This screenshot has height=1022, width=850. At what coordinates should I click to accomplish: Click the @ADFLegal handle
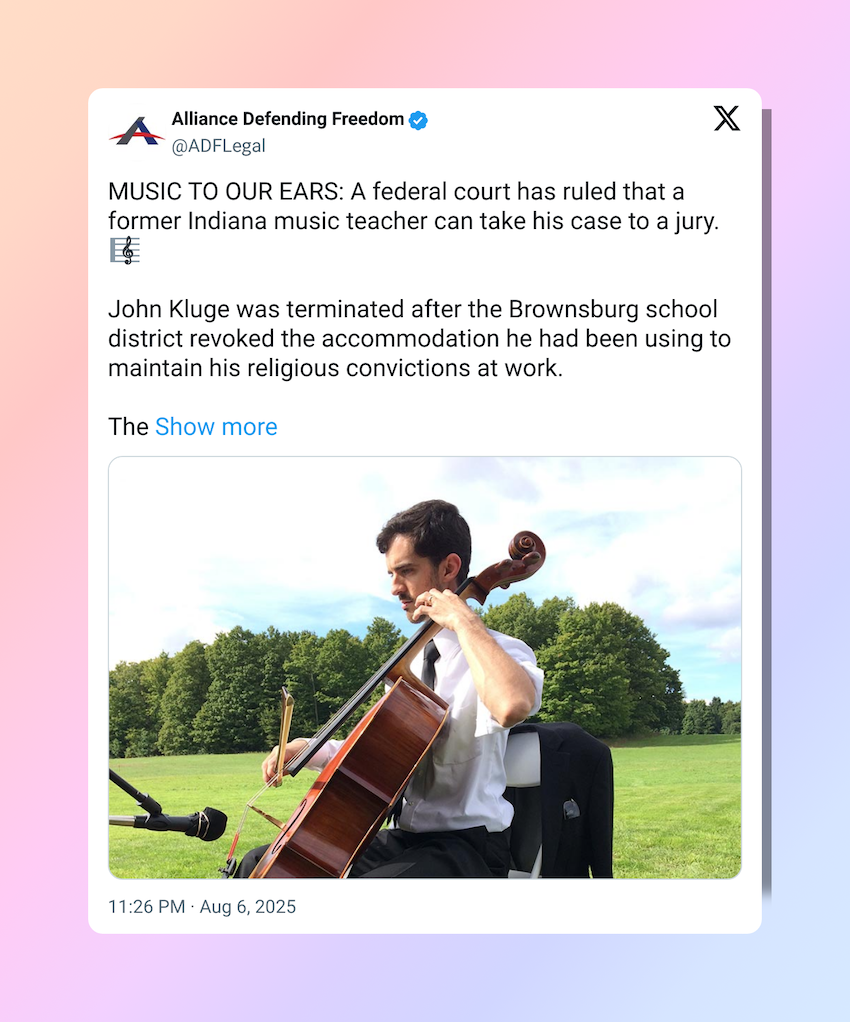pos(218,146)
